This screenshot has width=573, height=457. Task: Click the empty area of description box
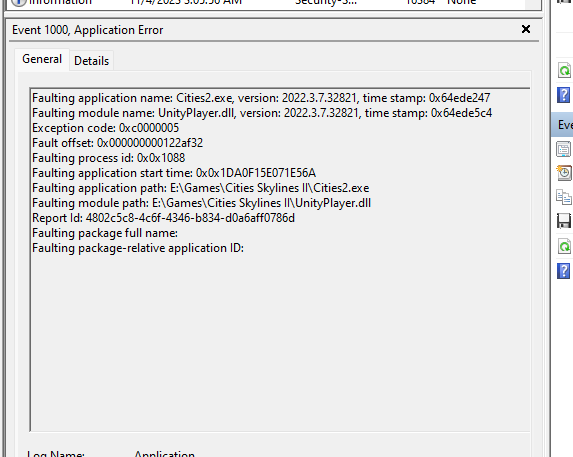[280, 343]
